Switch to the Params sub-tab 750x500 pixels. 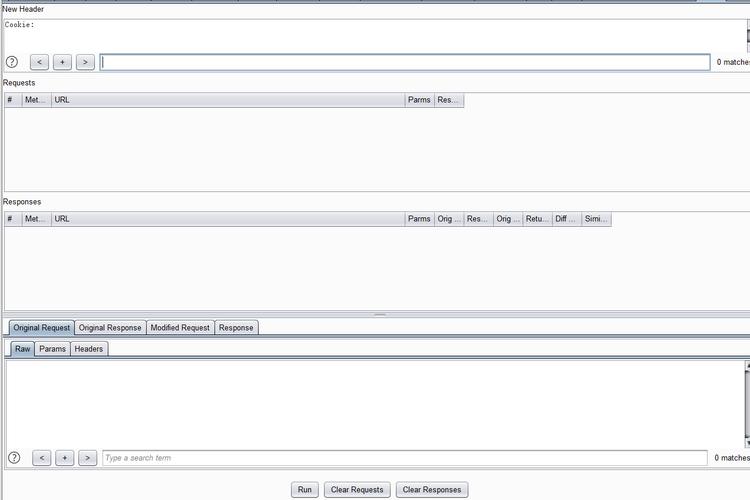click(52, 349)
